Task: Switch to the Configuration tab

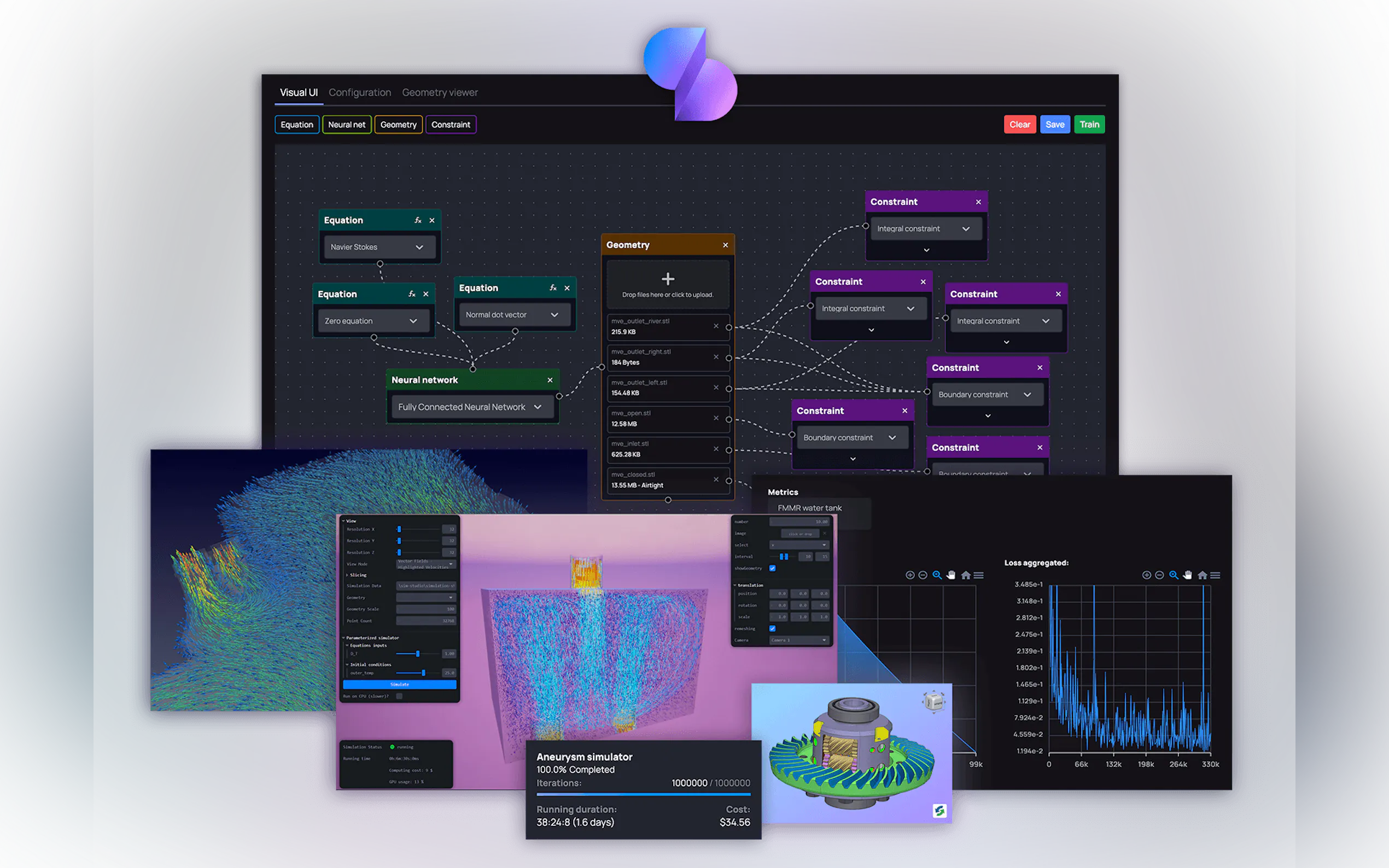Action: click(x=359, y=92)
